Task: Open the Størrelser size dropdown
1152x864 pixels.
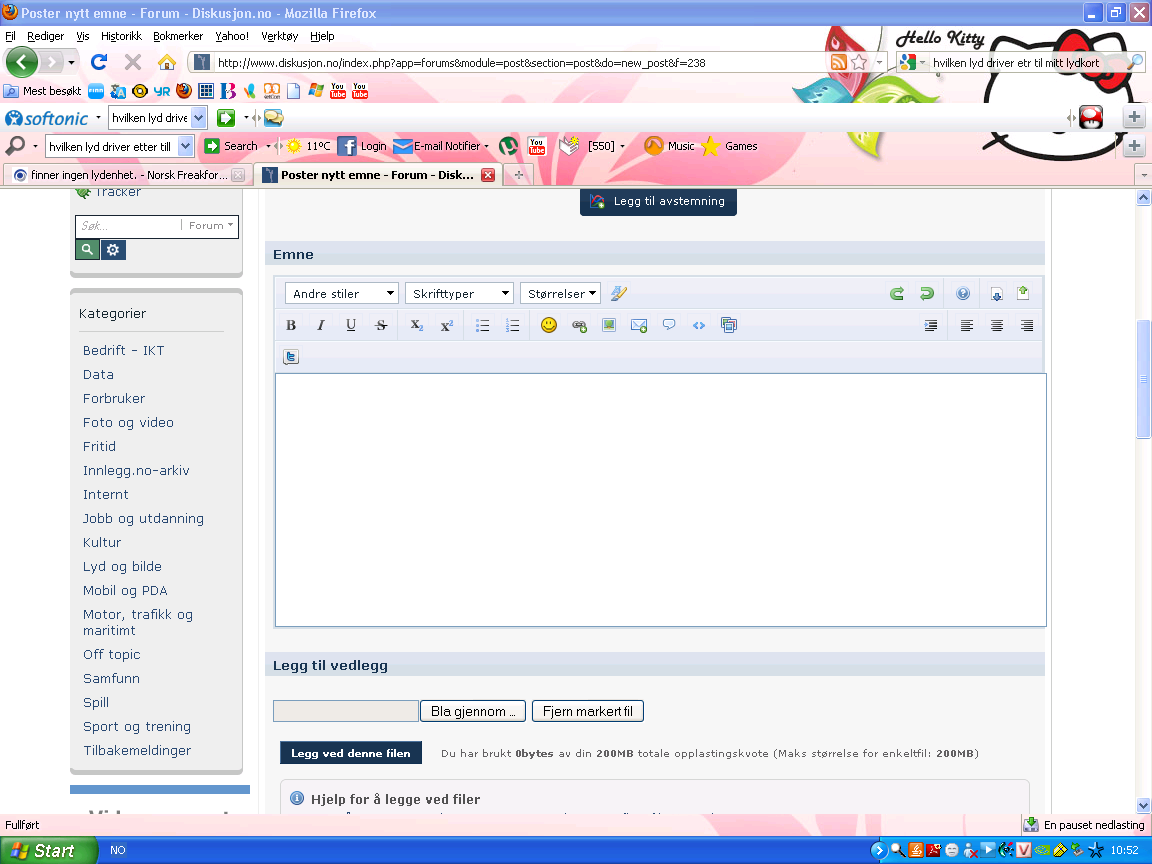Action: (560, 294)
